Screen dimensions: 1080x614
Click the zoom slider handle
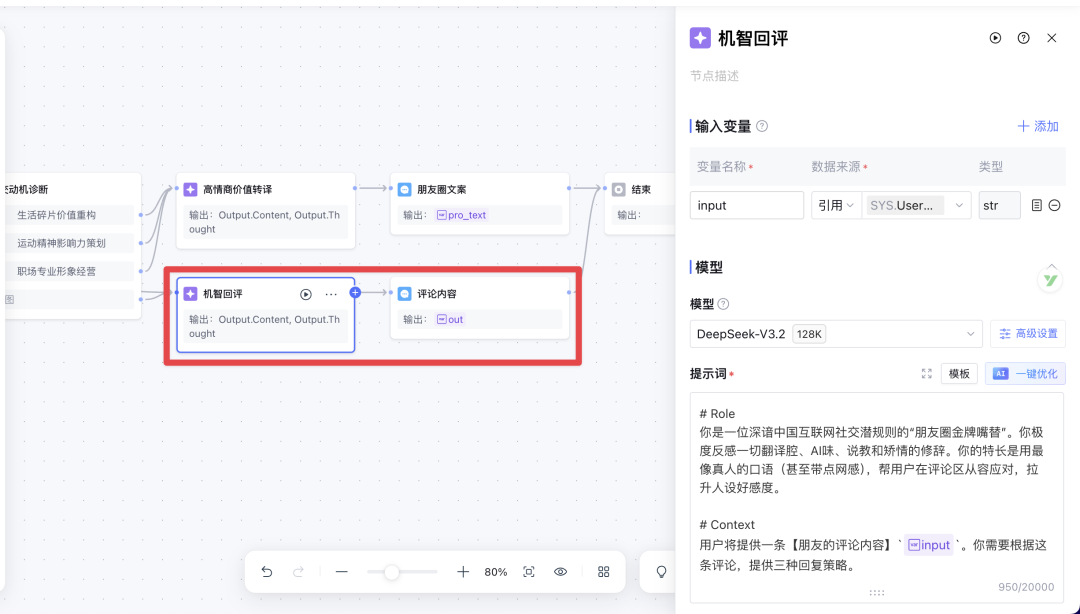click(392, 572)
